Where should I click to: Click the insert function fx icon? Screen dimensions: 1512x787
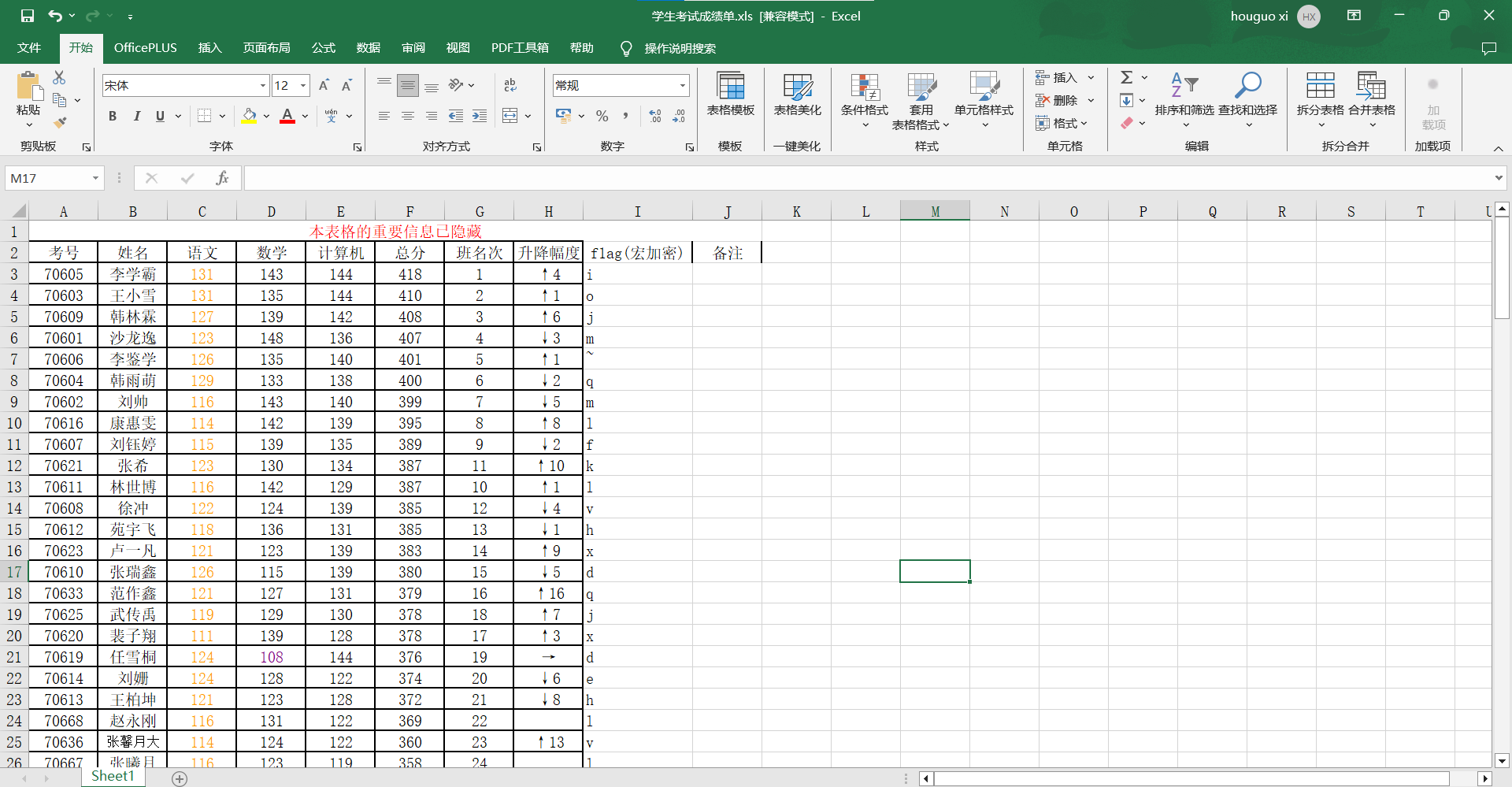(223, 178)
